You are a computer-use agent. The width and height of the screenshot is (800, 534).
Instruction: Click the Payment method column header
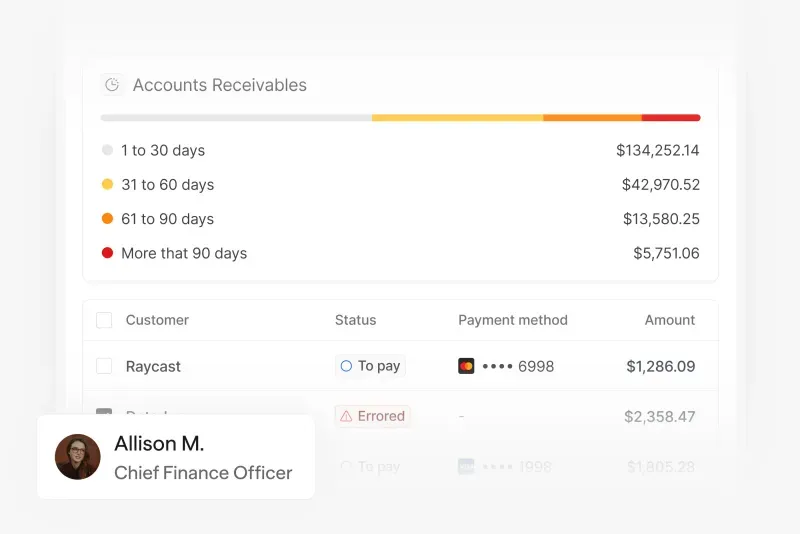click(512, 320)
